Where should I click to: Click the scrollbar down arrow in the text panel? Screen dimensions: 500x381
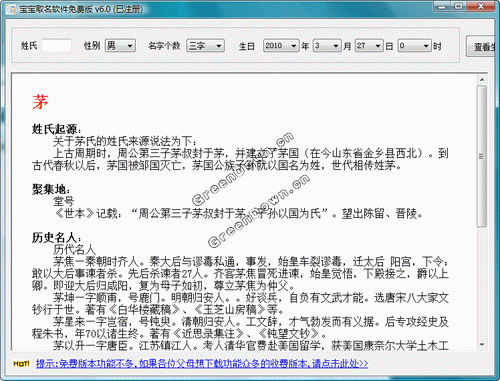pyautogui.click(x=482, y=344)
